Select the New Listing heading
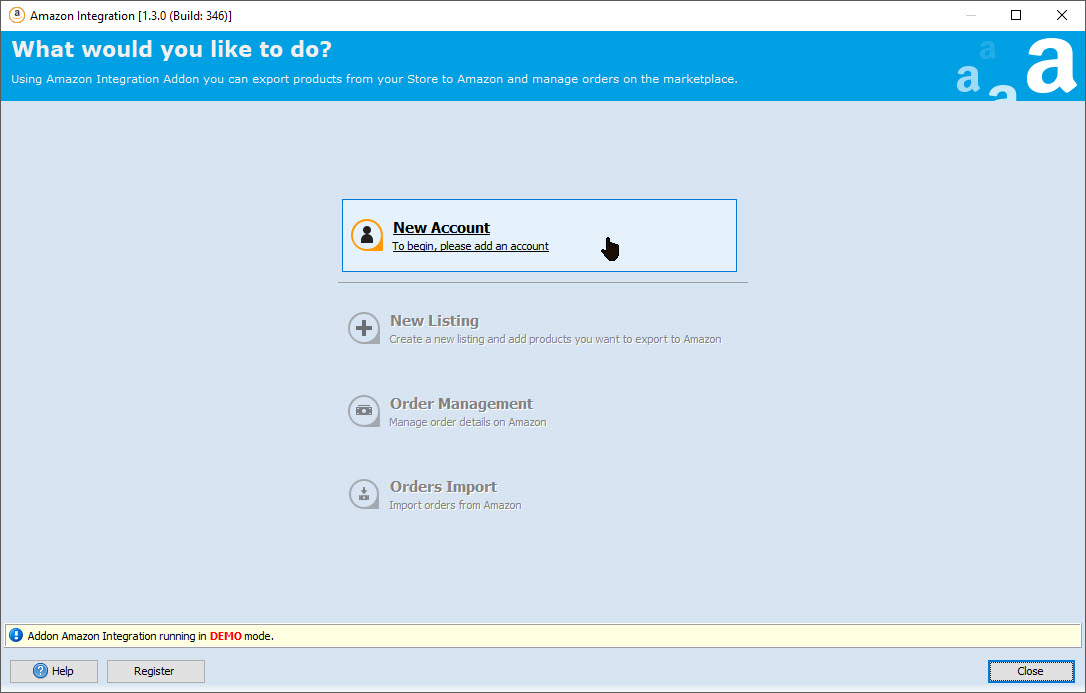Image resolution: width=1086 pixels, height=693 pixels. coord(434,321)
